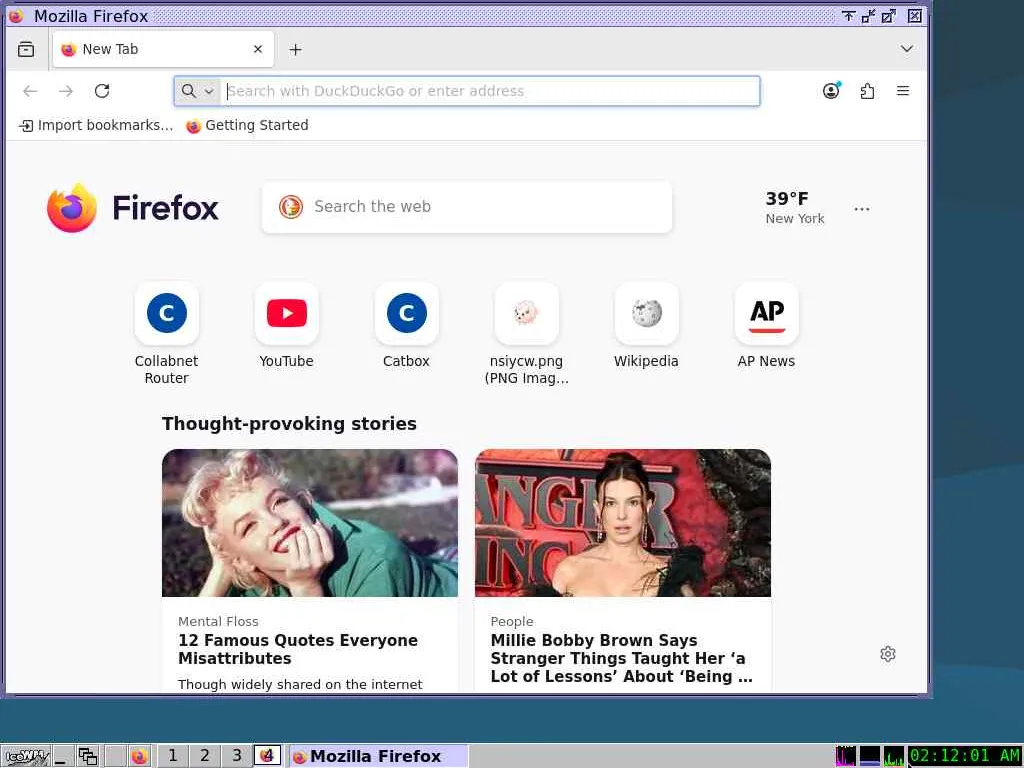This screenshot has width=1024, height=768.
Task: Open the search engine selector dropdown
Action: 197,91
